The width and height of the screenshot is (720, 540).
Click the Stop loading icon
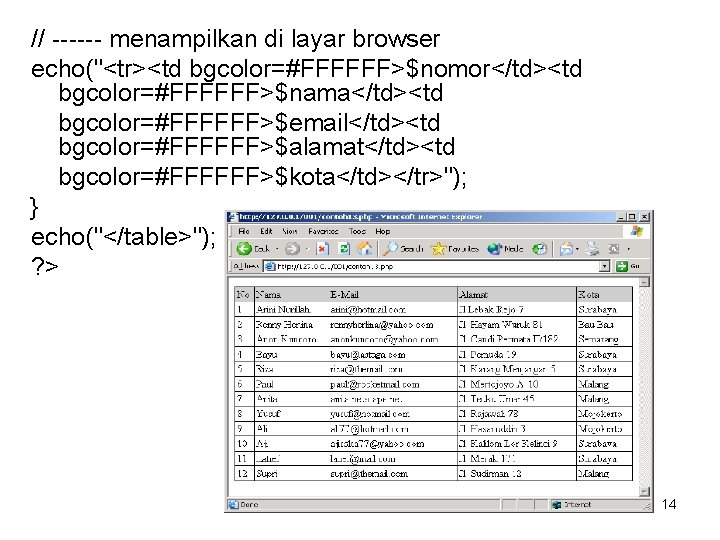tap(323, 249)
